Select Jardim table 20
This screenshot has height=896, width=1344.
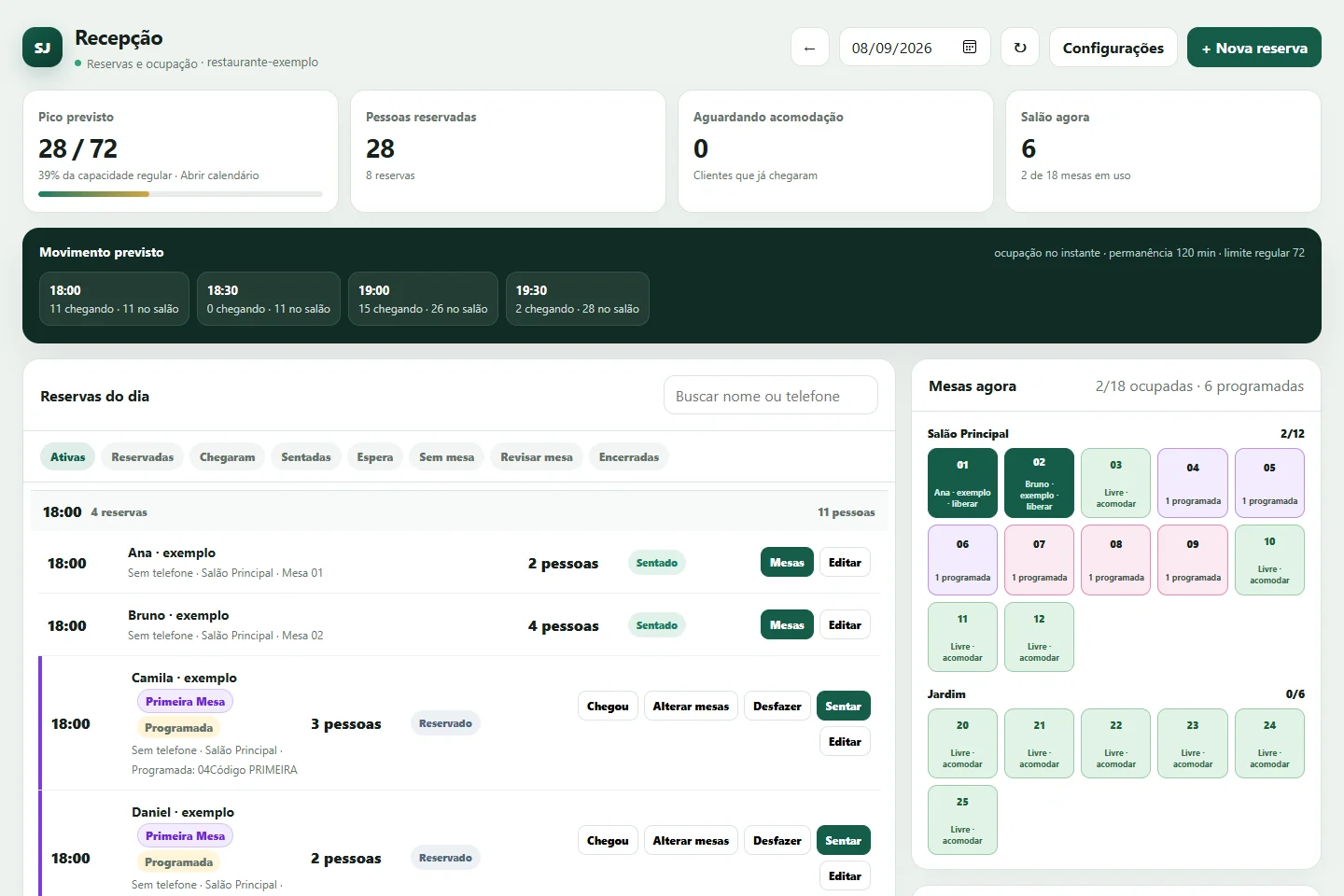point(962,744)
